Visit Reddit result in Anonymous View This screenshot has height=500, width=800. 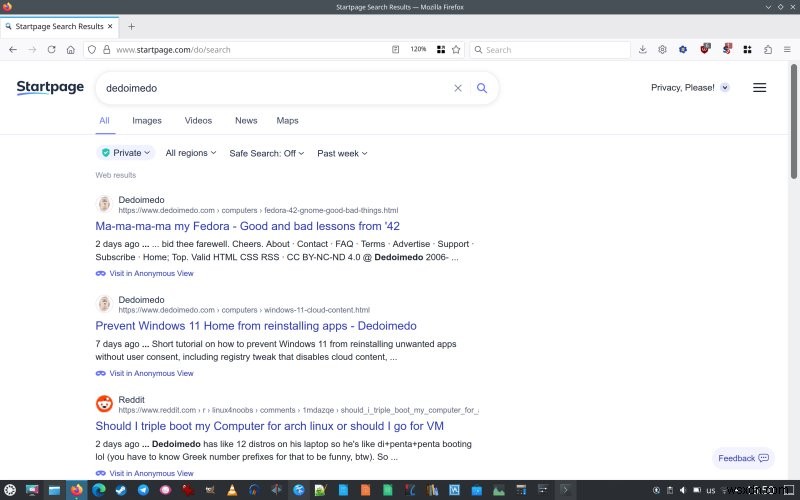145,473
